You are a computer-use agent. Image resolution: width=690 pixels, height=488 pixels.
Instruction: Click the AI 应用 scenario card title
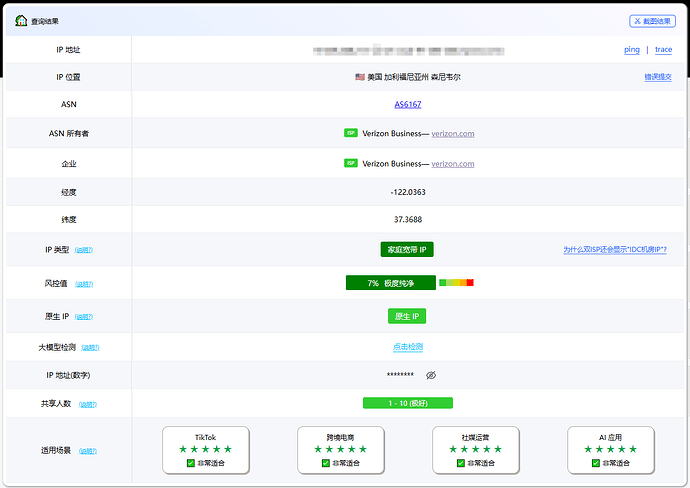(610, 437)
